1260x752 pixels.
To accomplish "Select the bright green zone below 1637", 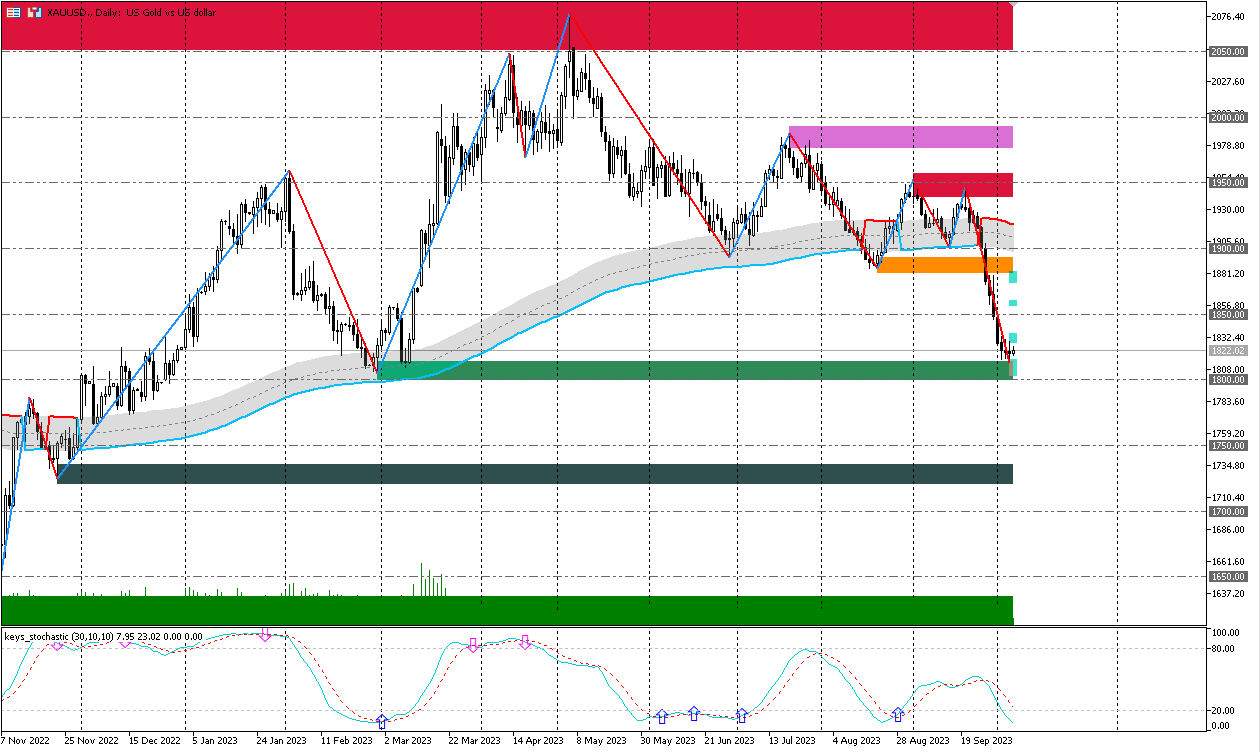I will [x=506, y=611].
